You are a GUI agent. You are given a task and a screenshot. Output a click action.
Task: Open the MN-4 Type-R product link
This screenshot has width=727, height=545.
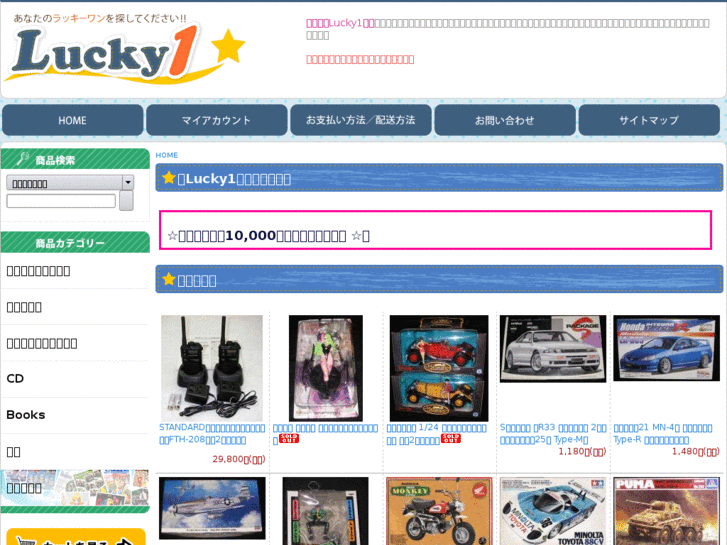pyautogui.click(x=663, y=434)
